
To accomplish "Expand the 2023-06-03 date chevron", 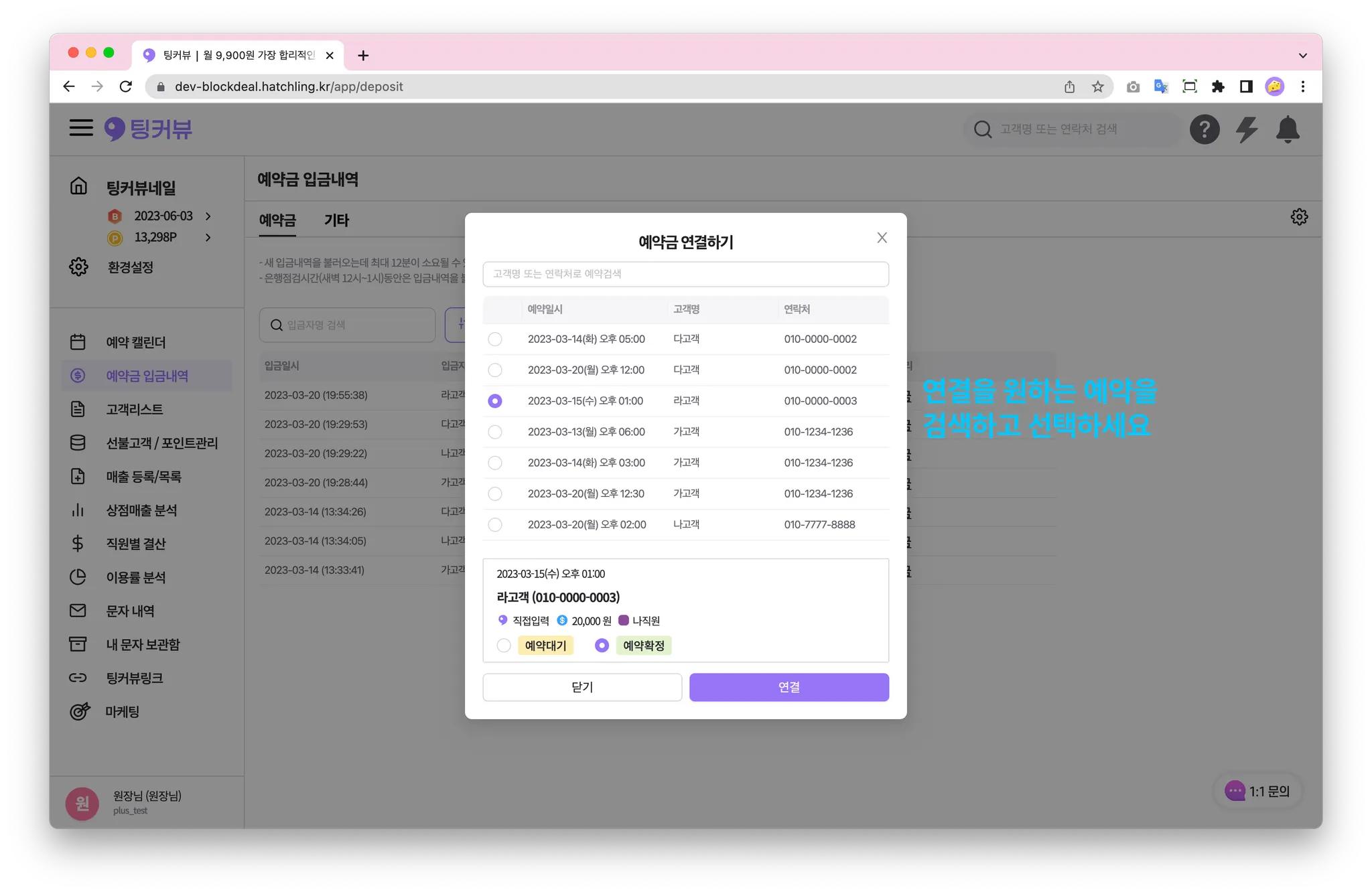I will (x=208, y=216).
